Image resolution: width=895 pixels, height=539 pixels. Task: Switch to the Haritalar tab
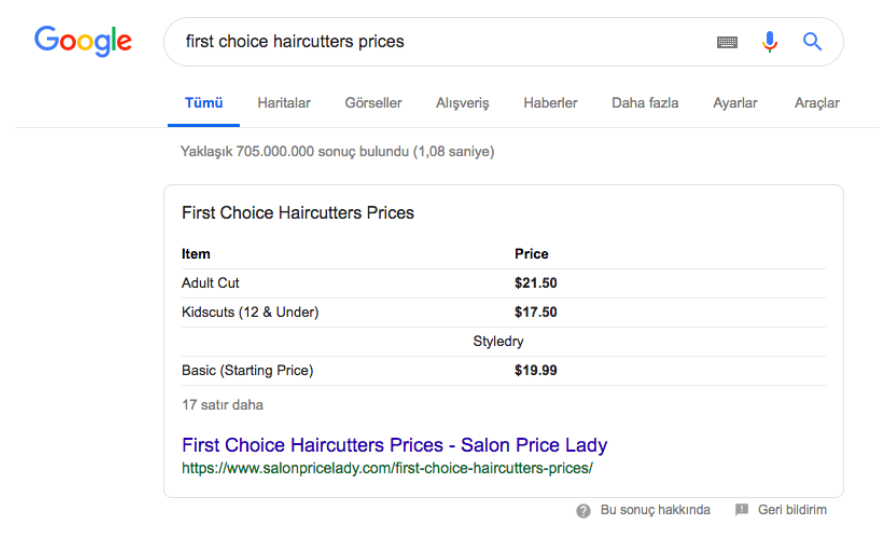tap(284, 103)
